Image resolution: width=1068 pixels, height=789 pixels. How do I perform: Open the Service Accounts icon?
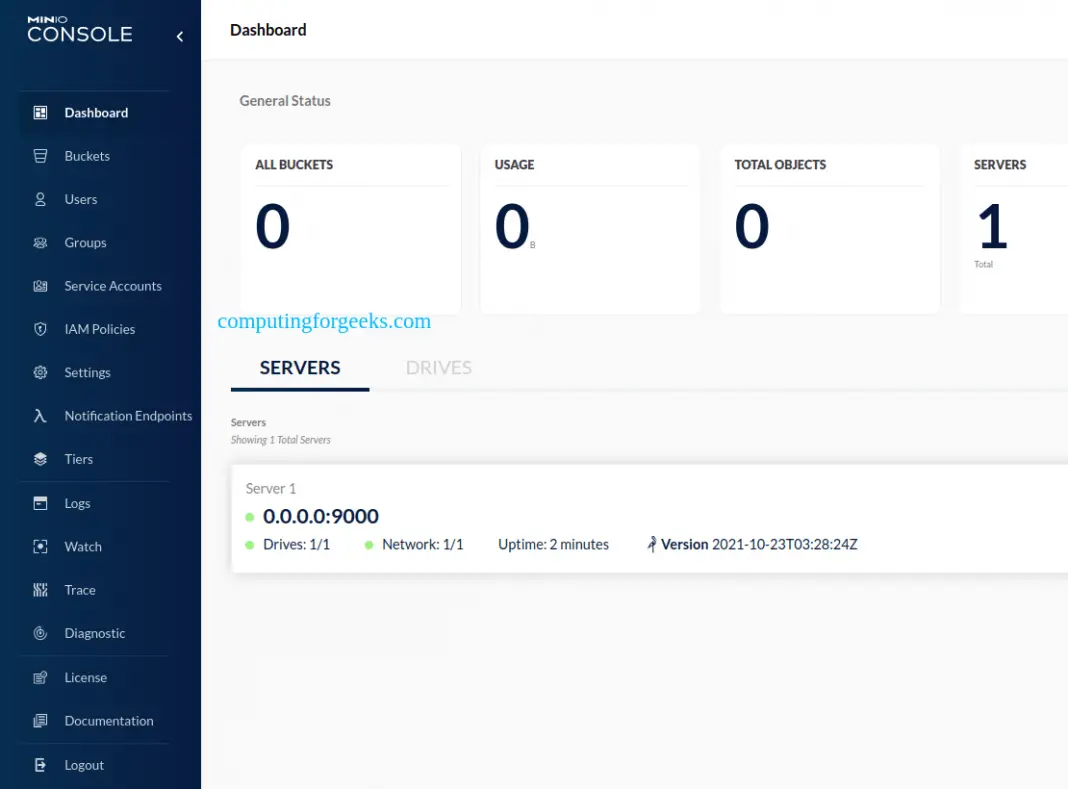39,286
